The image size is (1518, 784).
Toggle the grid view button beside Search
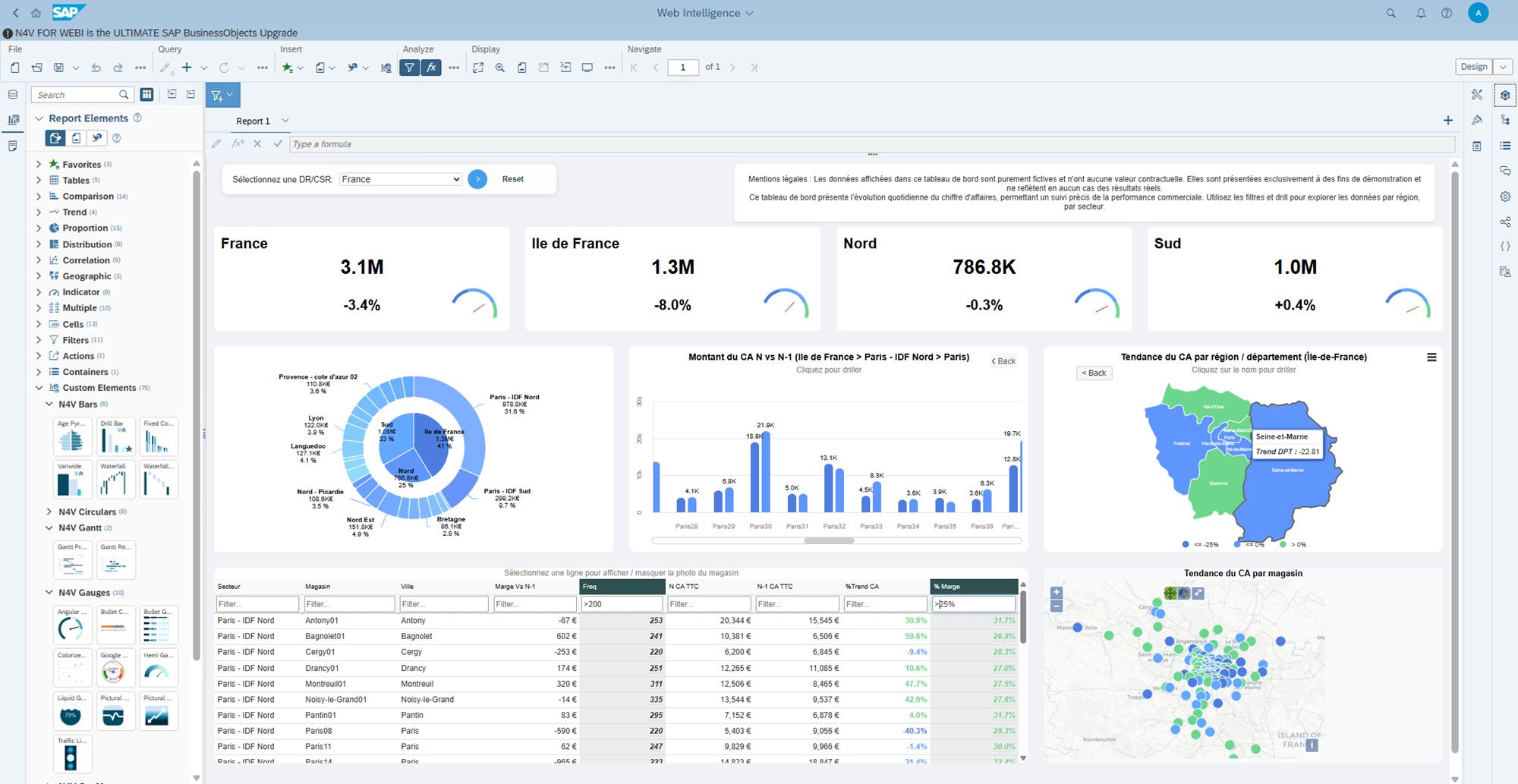coord(146,95)
